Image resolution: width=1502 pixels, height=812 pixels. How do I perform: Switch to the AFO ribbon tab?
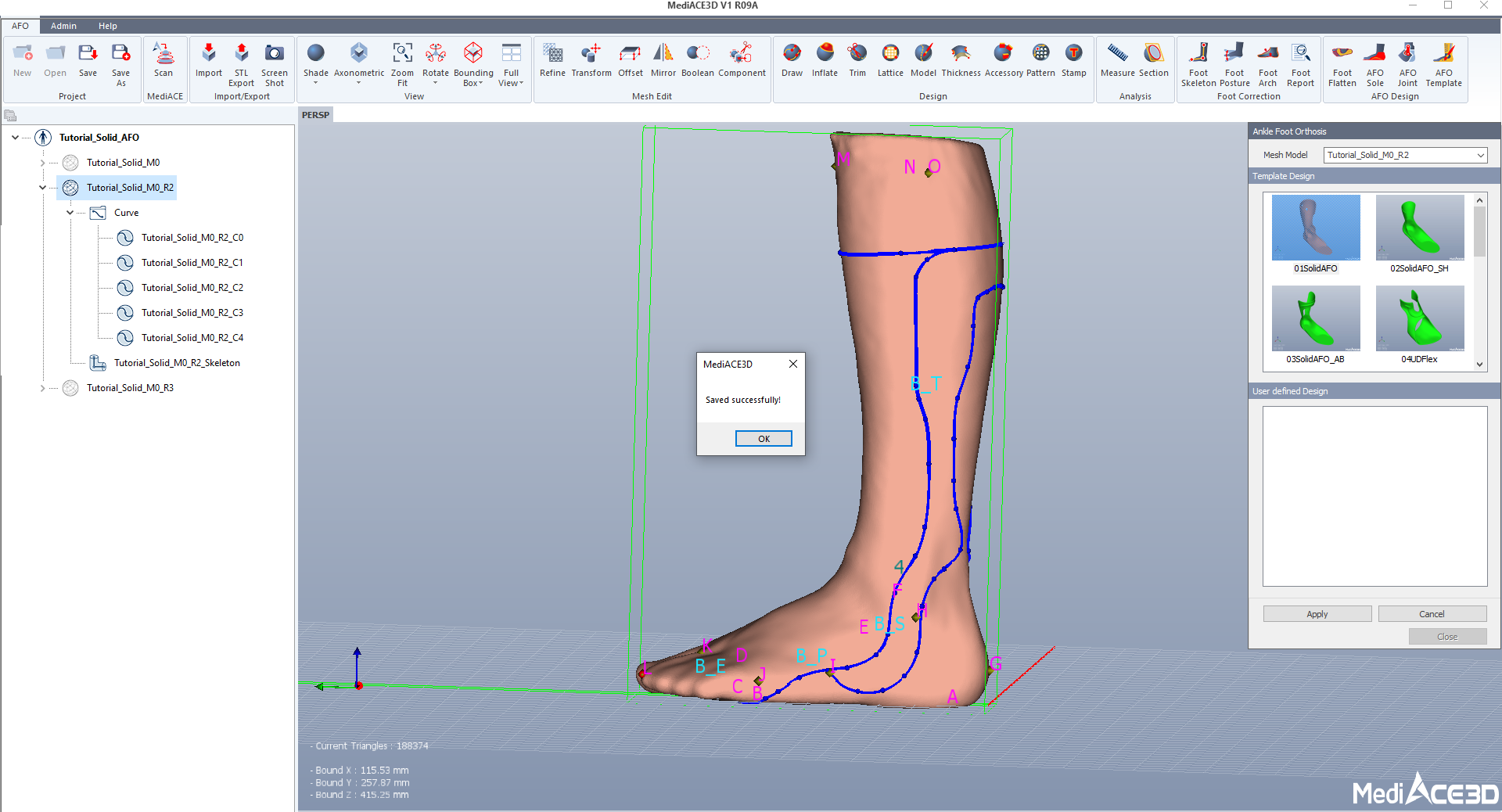point(20,26)
